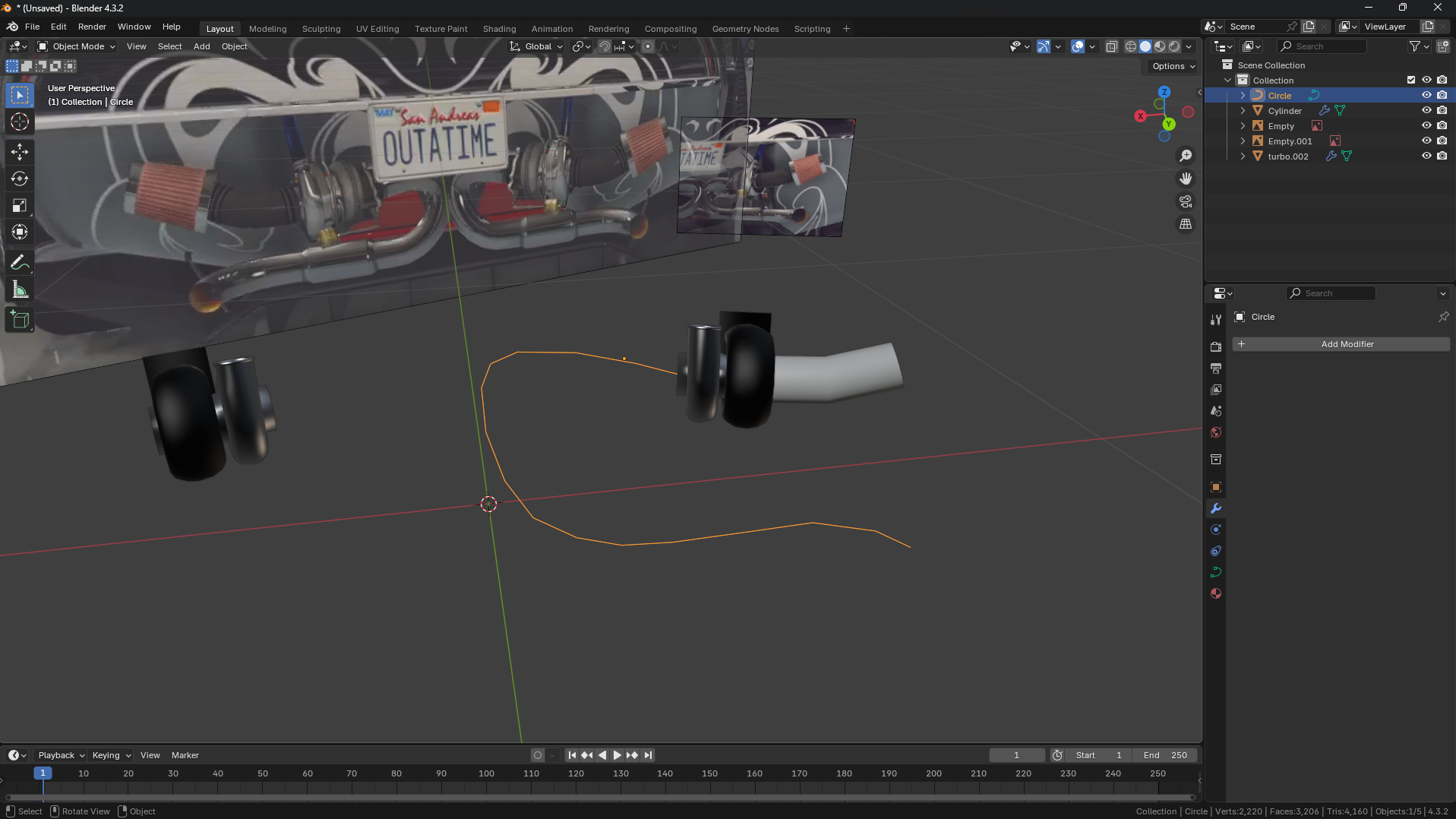Switch to the Geometry Nodes workspace tab
1456x819 pixels.
click(745, 29)
